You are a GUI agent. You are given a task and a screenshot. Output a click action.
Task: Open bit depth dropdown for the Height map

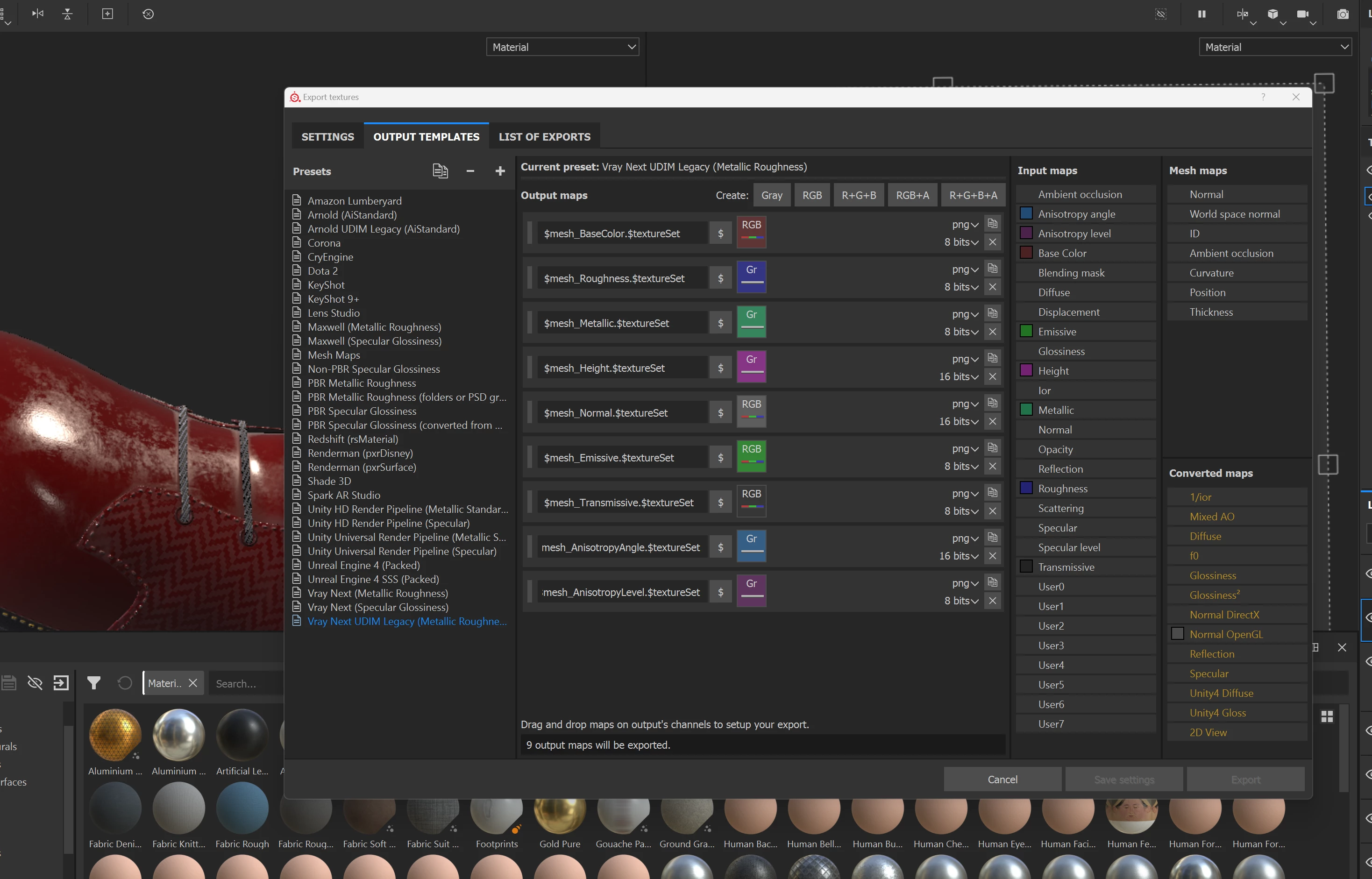click(x=960, y=377)
